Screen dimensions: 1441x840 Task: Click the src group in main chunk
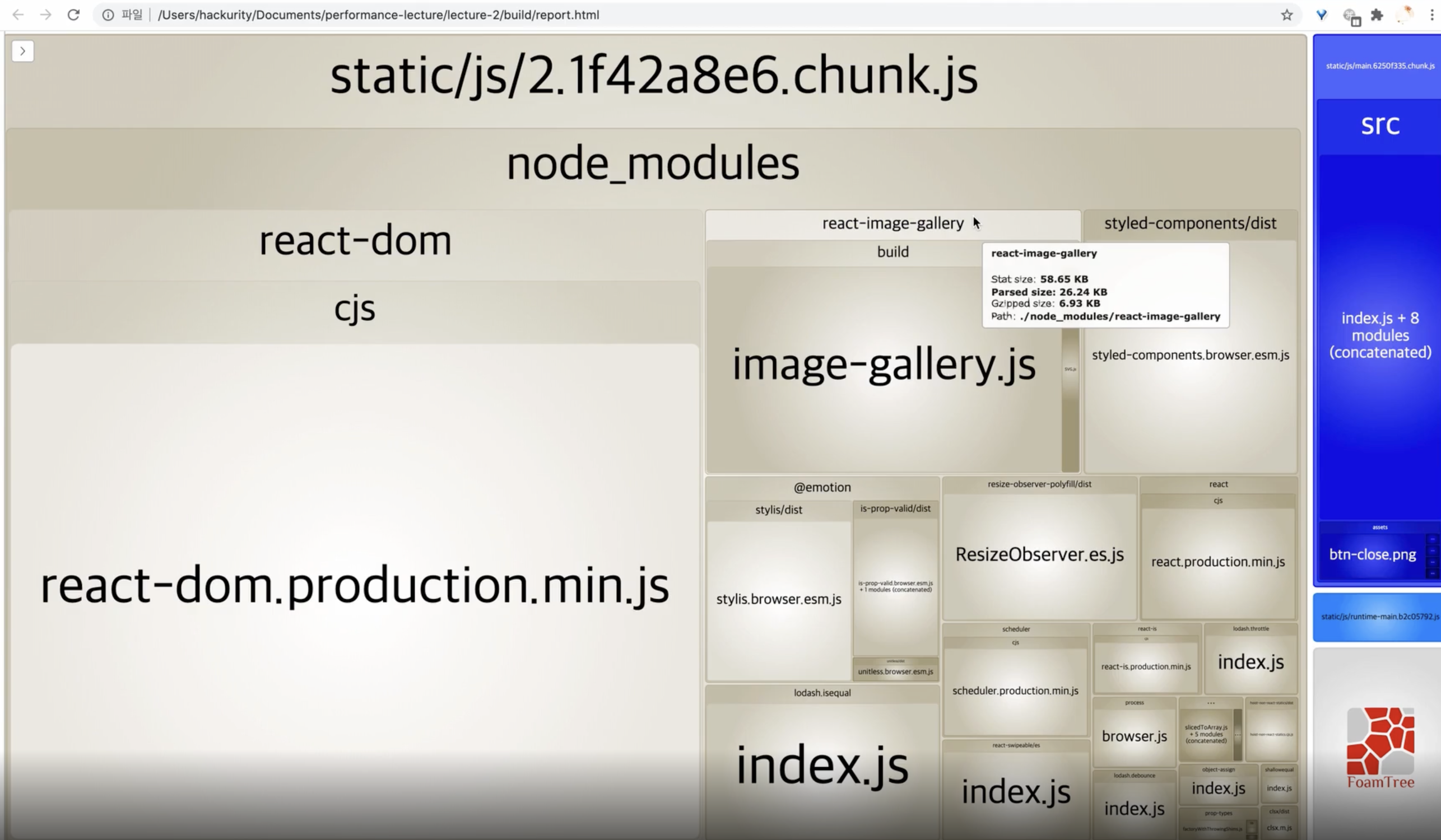[x=1379, y=124]
